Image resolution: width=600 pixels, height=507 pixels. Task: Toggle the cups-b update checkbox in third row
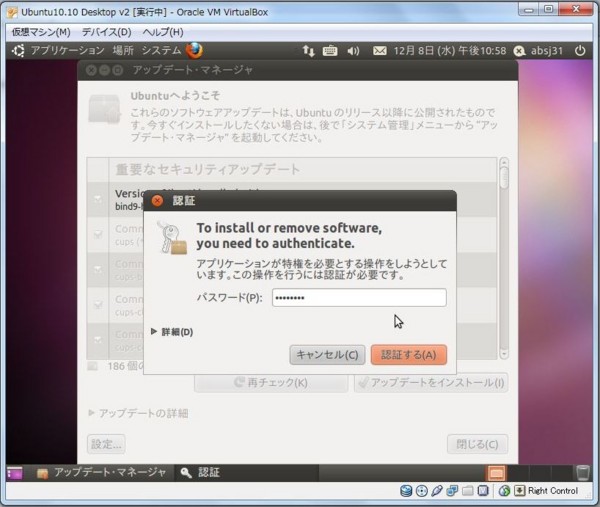point(98,269)
